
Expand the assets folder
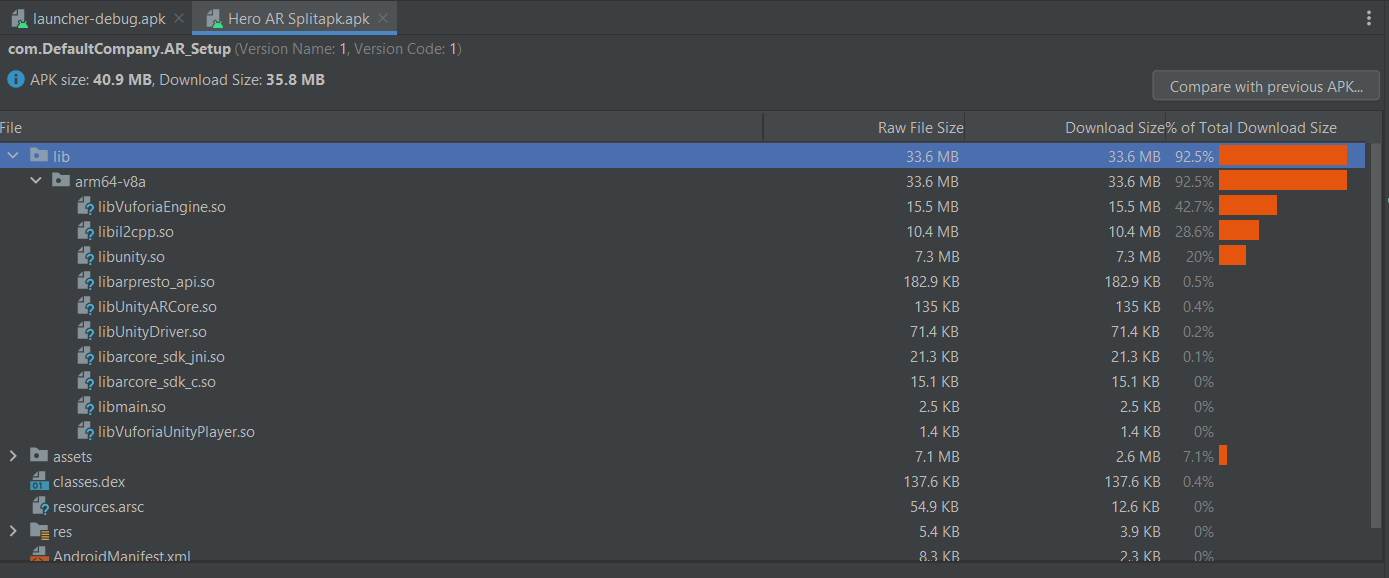13,456
